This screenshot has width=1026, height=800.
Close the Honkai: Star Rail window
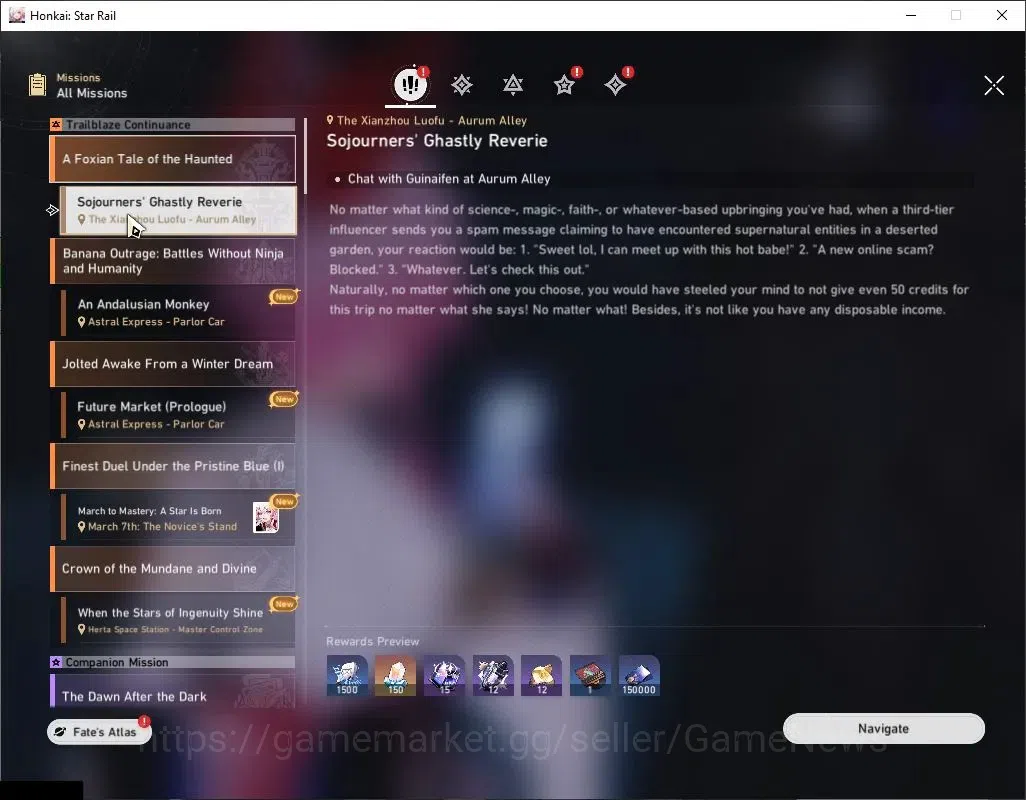[1001, 15]
